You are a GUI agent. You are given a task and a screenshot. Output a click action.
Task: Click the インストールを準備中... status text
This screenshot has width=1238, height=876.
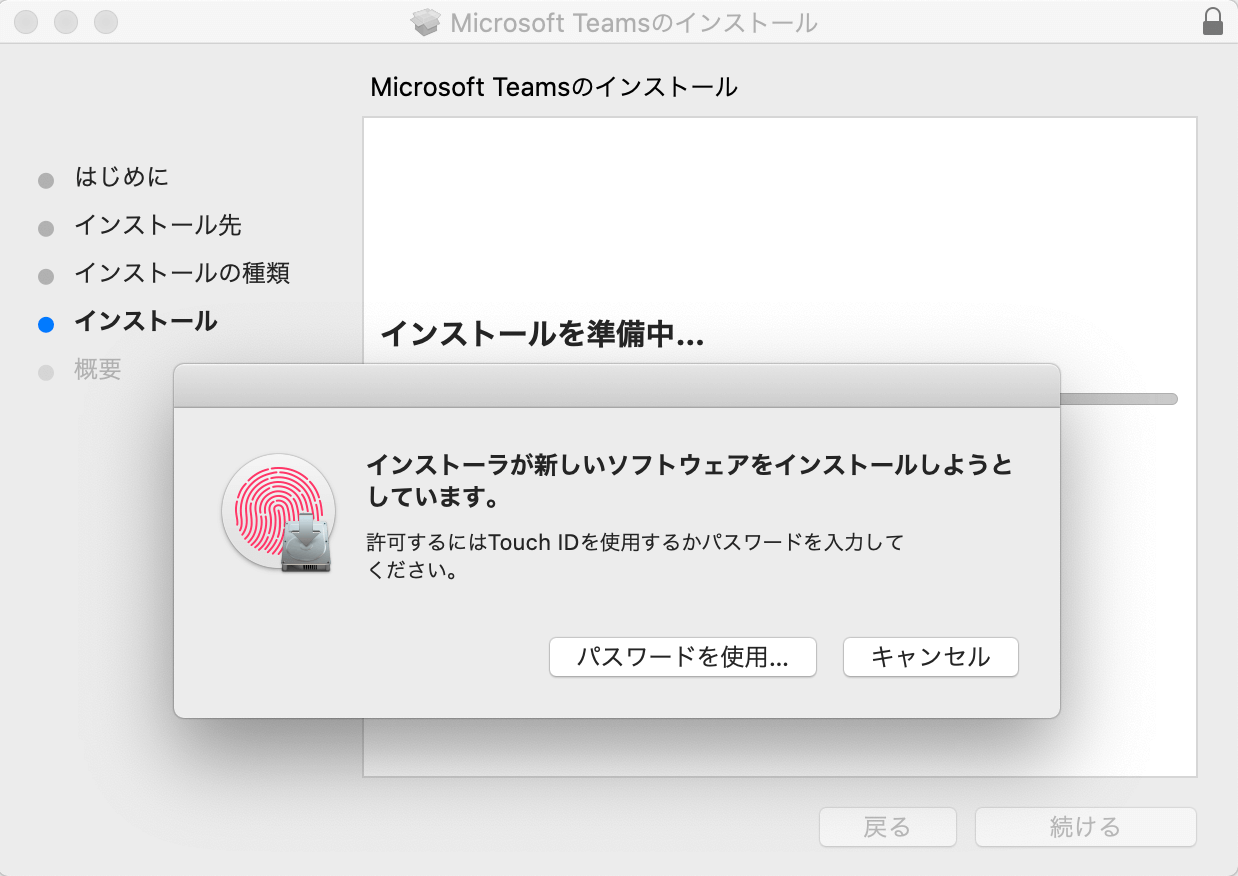[542, 334]
